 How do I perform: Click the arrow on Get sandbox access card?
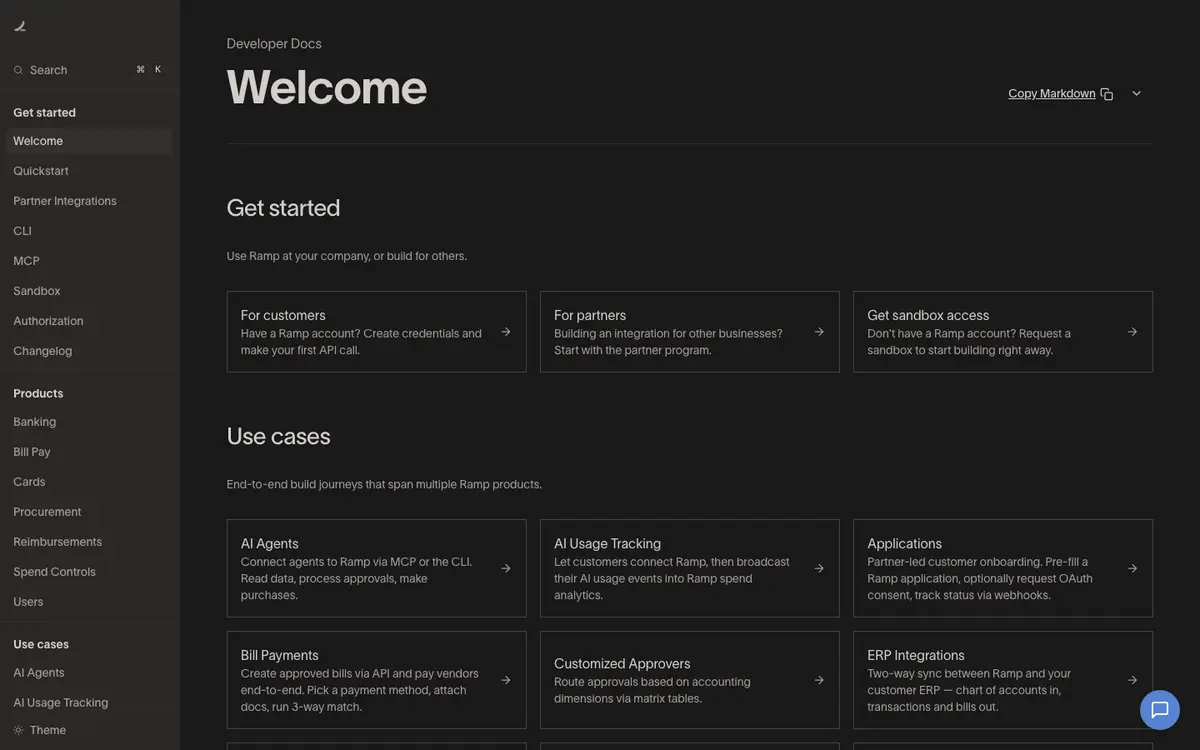[1132, 332]
